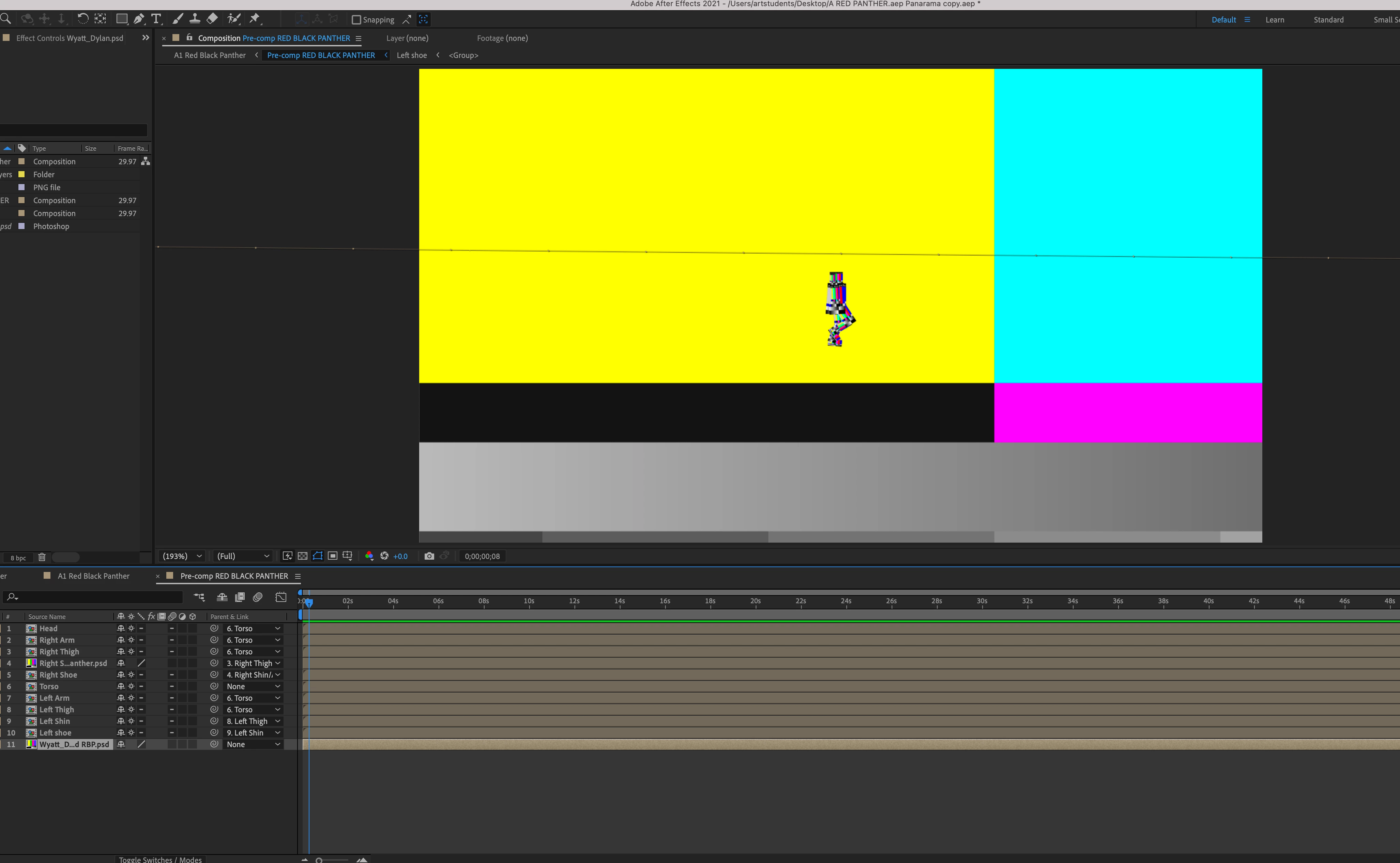
Task: Click Toggle Switches / Modes button
Action: click(x=161, y=859)
